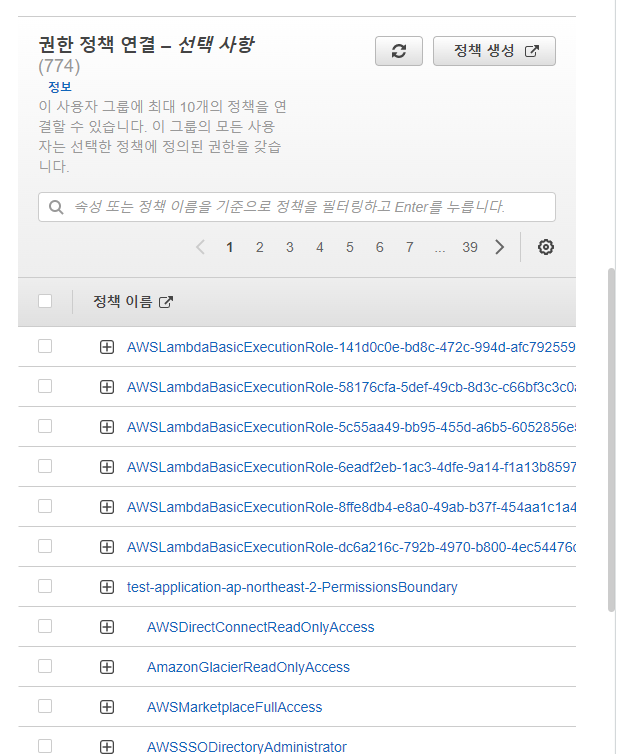Click the refresh policies icon button
Viewport: 631px width, 754px height.
(399, 51)
